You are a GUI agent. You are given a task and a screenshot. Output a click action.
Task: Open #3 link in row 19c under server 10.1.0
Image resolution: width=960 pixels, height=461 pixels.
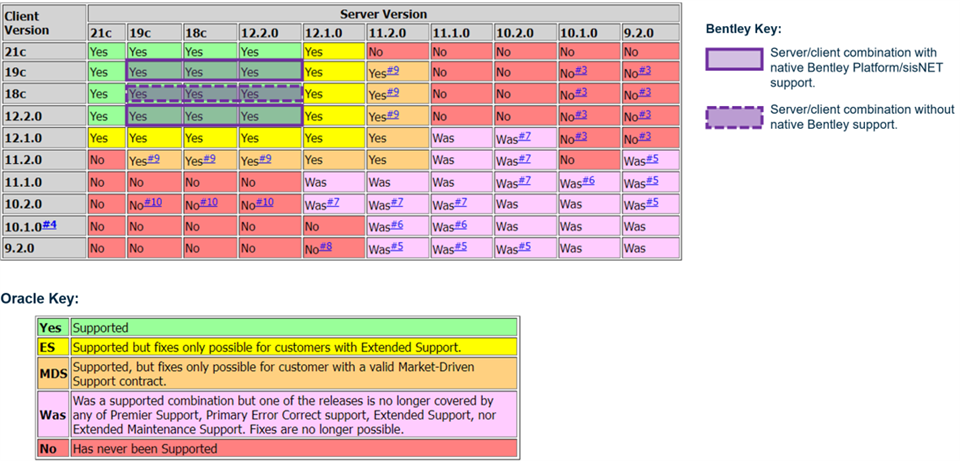581,70
